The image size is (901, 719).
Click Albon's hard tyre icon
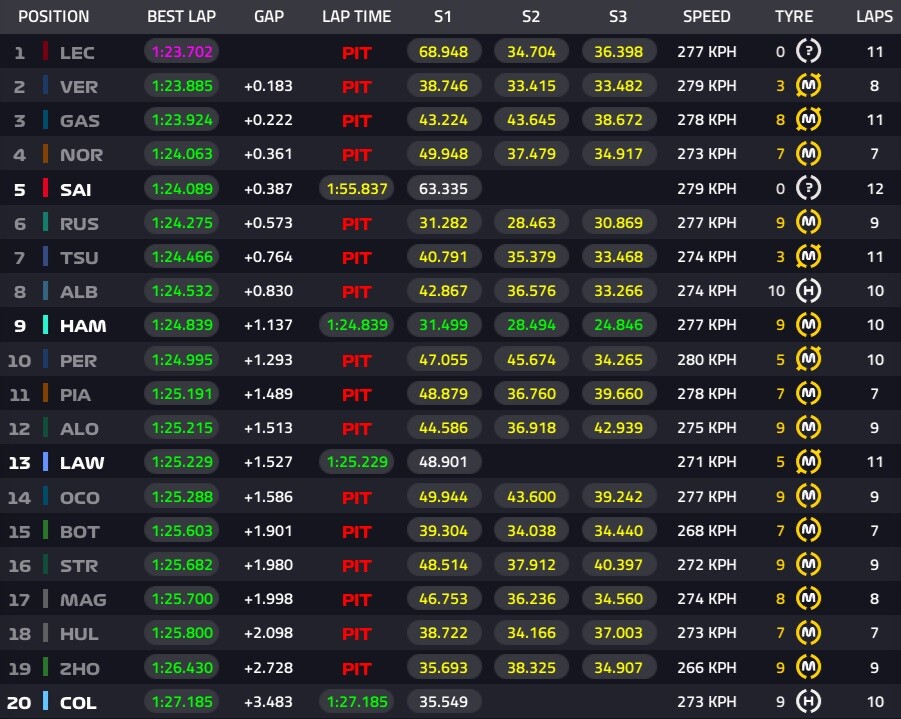[808, 291]
